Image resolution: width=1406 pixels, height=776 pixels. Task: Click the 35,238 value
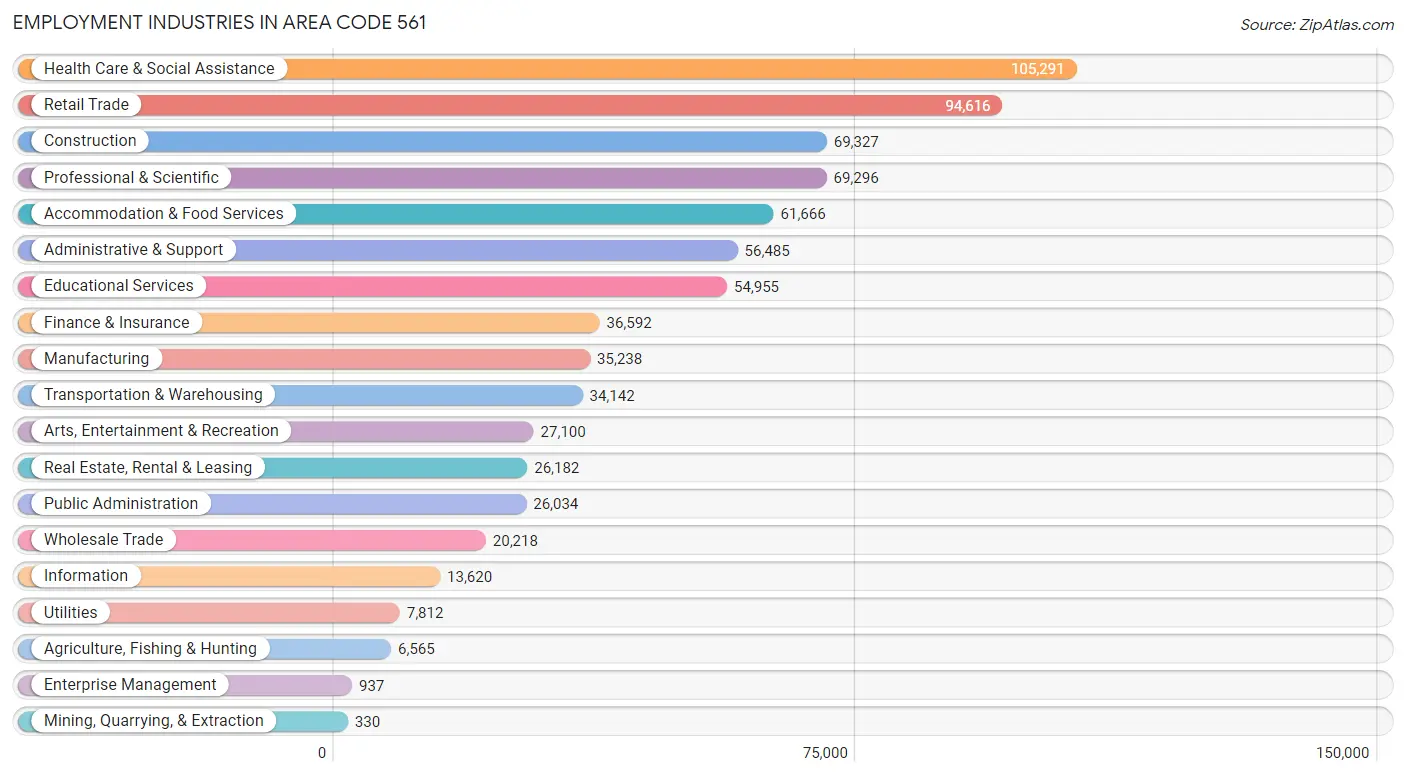(620, 359)
